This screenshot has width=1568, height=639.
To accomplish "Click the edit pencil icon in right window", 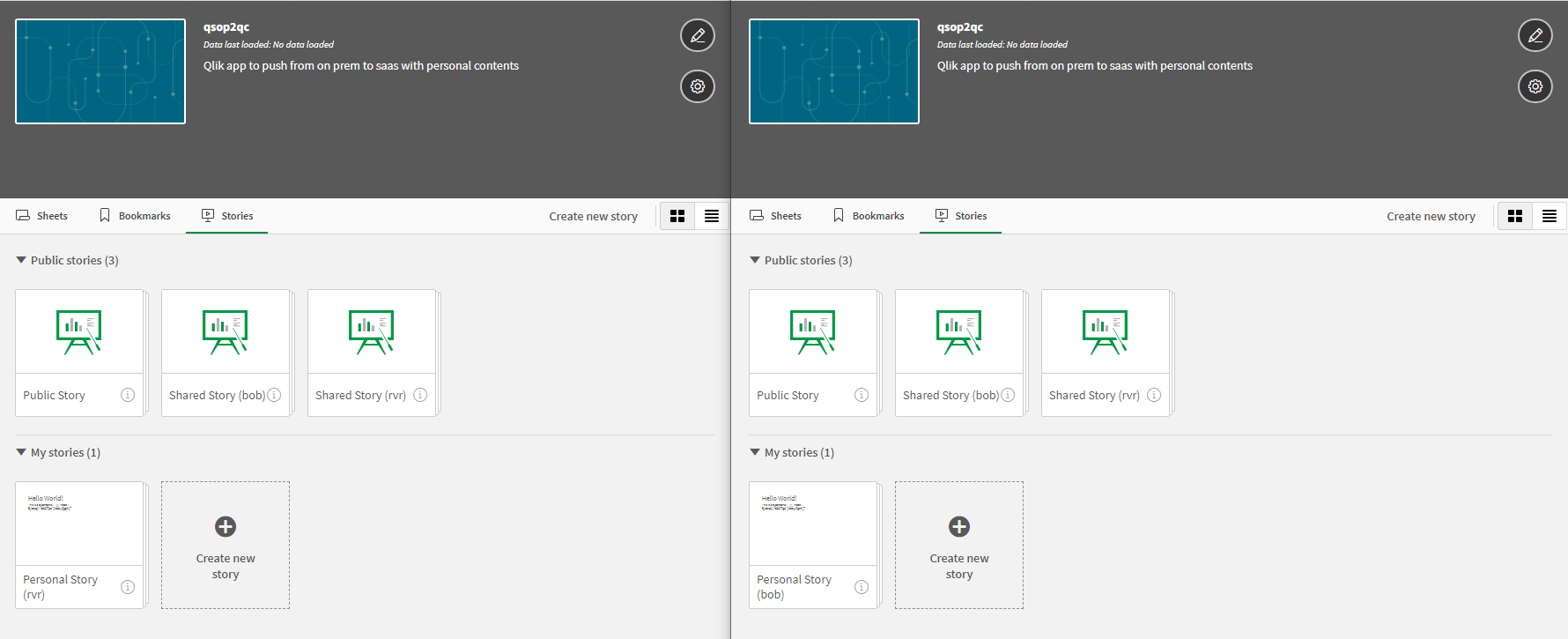I will [x=1535, y=35].
